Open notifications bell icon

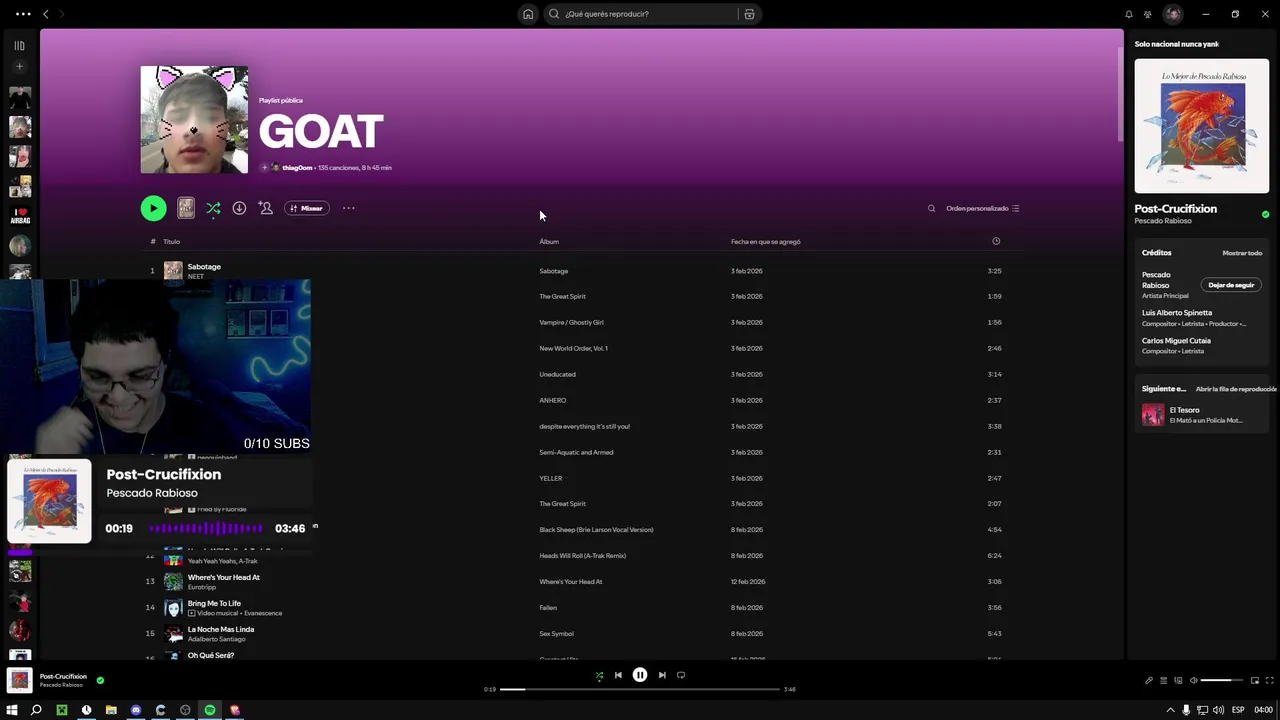pyautogui.click(x=1129, y=14)
